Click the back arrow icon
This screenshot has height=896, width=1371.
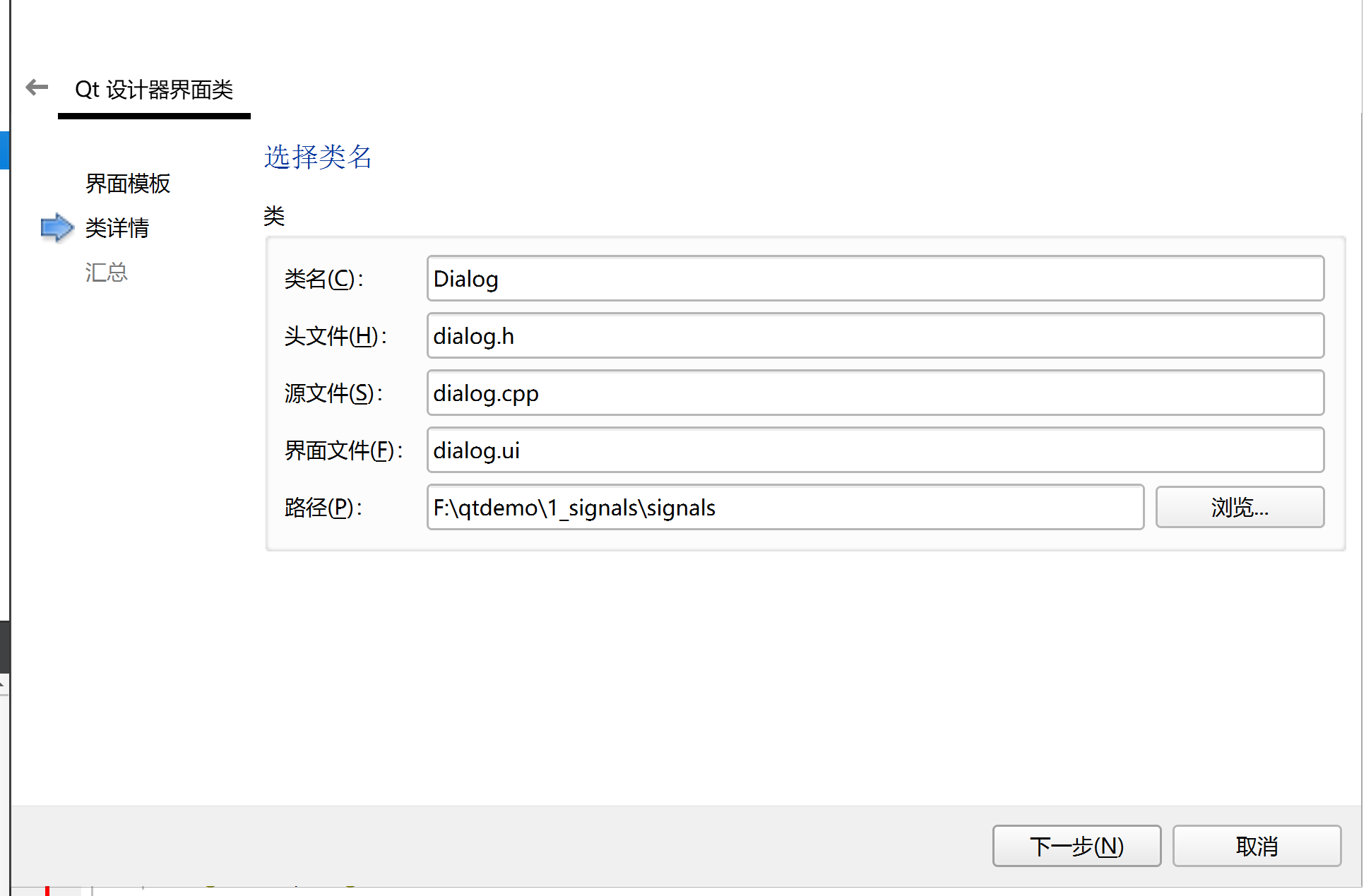click(x=37, y=88)
